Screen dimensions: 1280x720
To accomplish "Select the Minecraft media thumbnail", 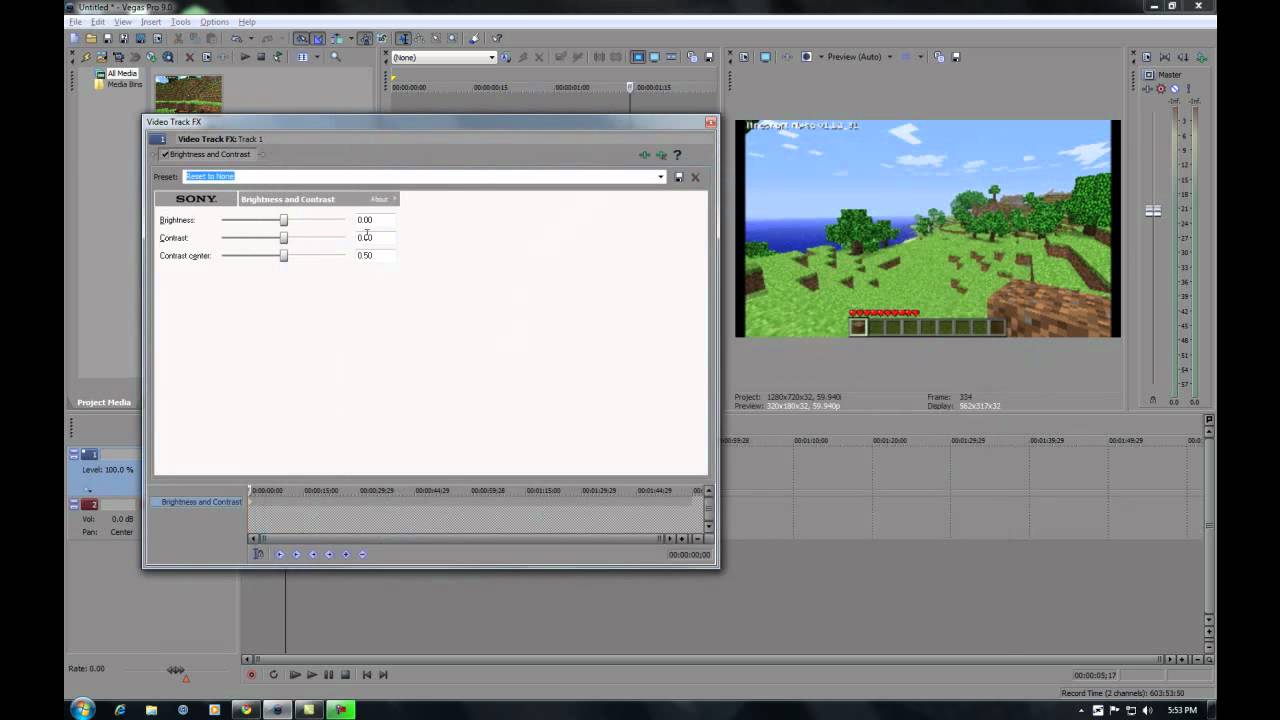I will [188, 93].
